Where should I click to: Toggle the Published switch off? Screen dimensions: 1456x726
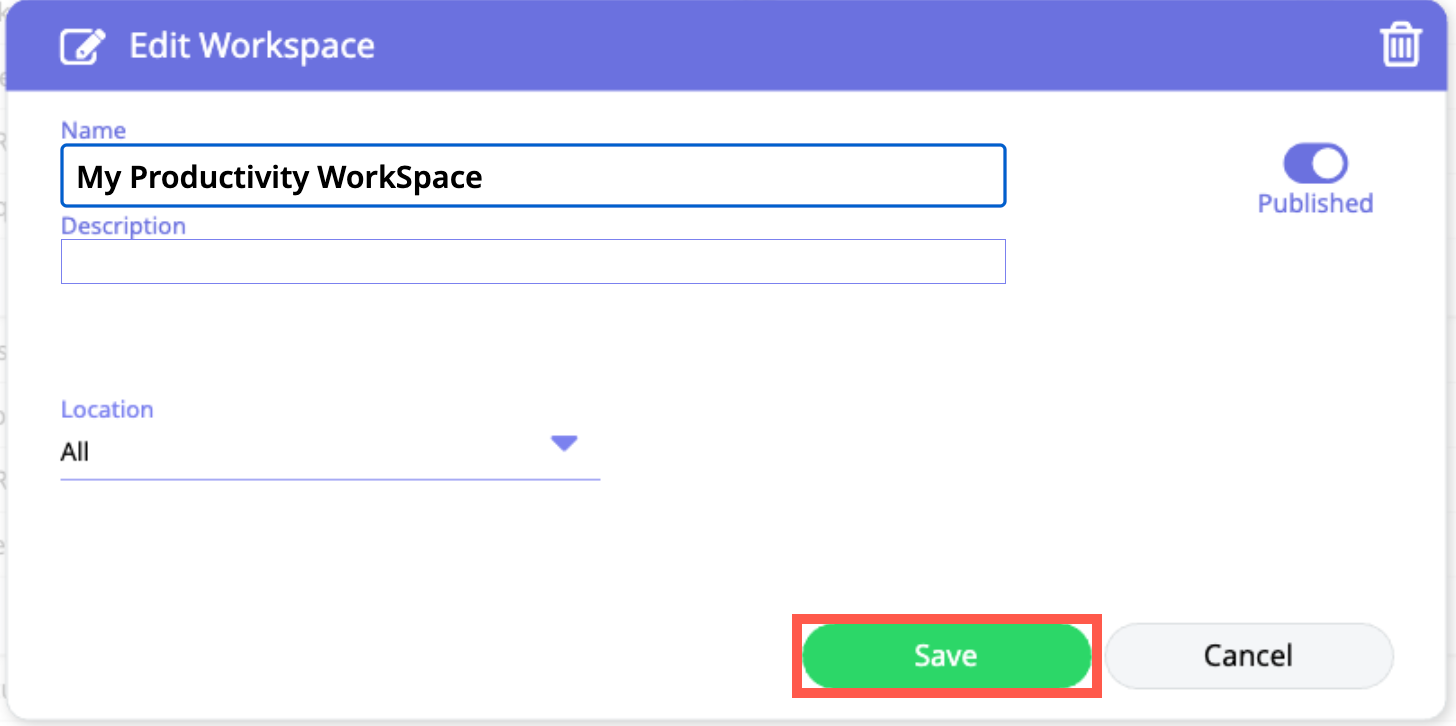tap(1315, 164)
